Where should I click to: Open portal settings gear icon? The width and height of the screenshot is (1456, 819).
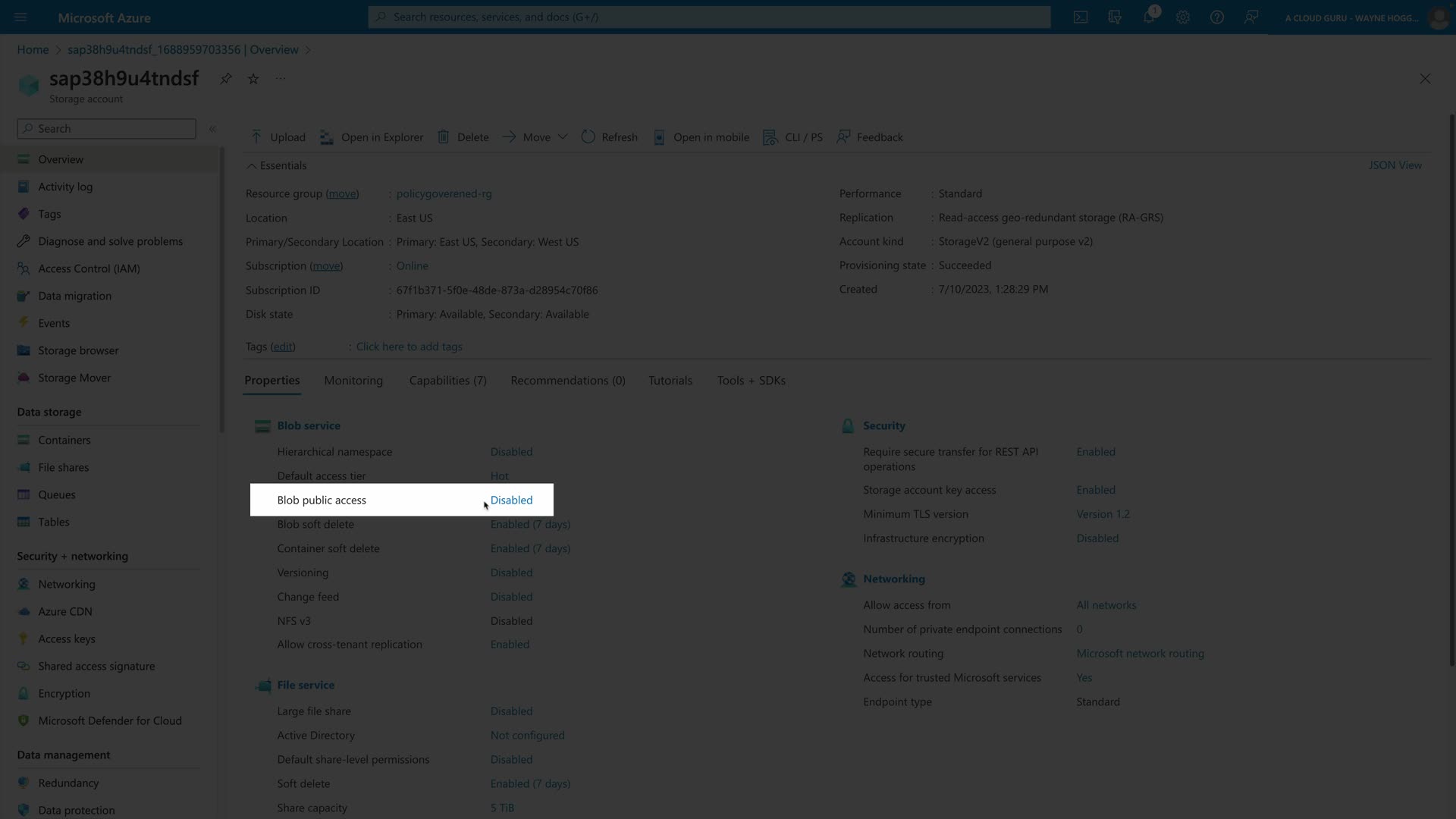tap(1183, 17)
